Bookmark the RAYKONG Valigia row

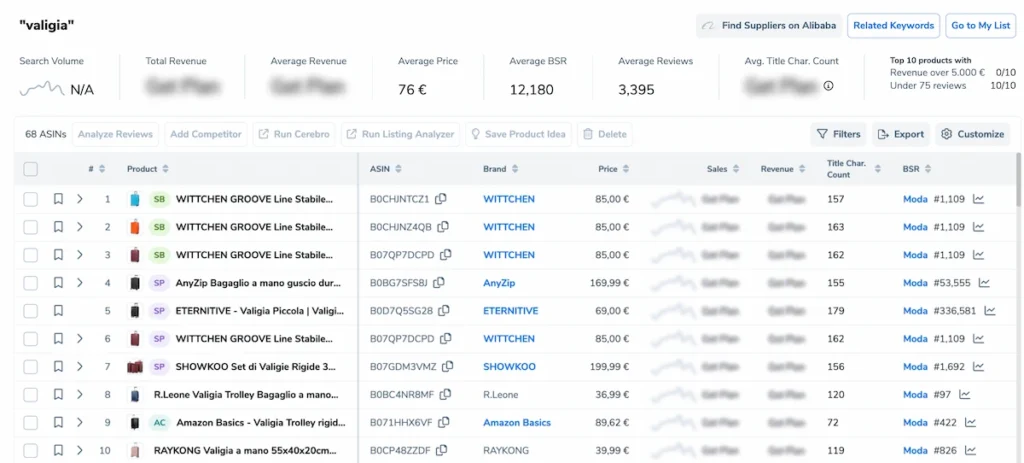click(58, 451)
